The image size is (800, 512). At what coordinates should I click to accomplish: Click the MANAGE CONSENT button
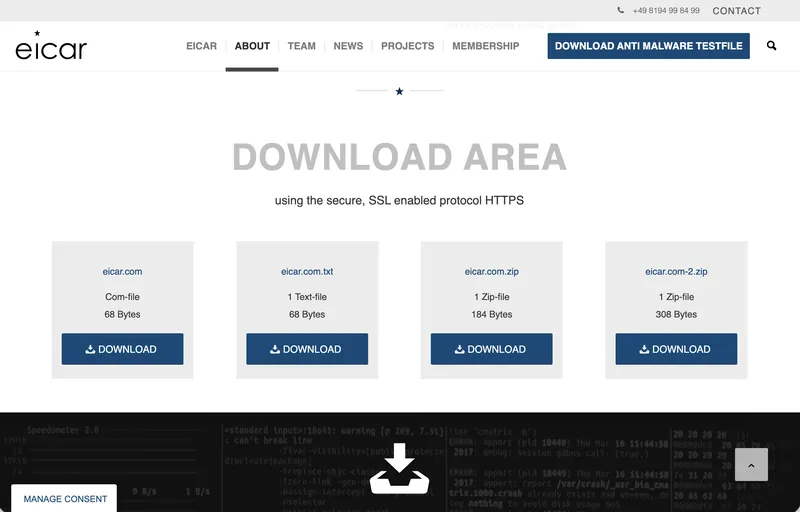[65, 499]
